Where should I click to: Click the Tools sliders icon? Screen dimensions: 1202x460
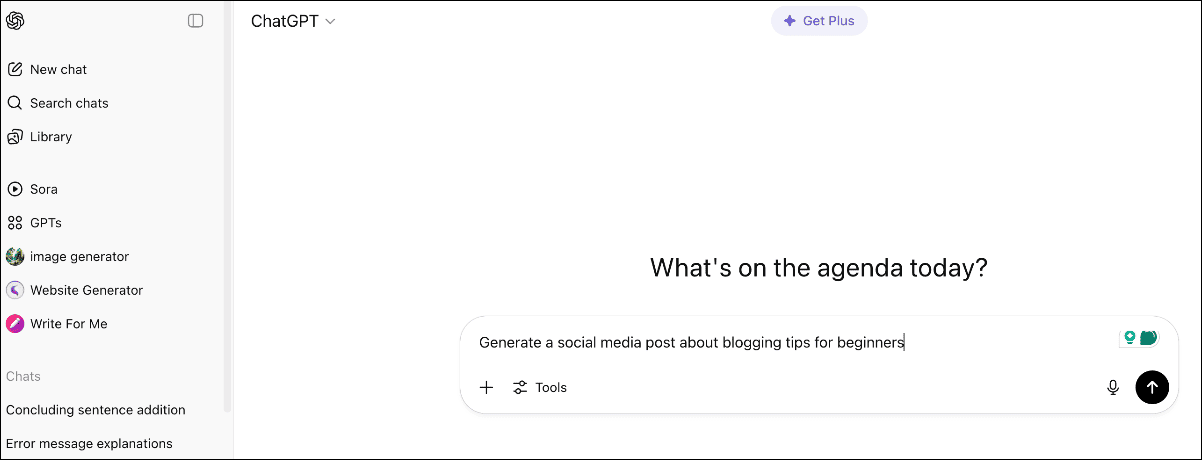coord(520,388)
